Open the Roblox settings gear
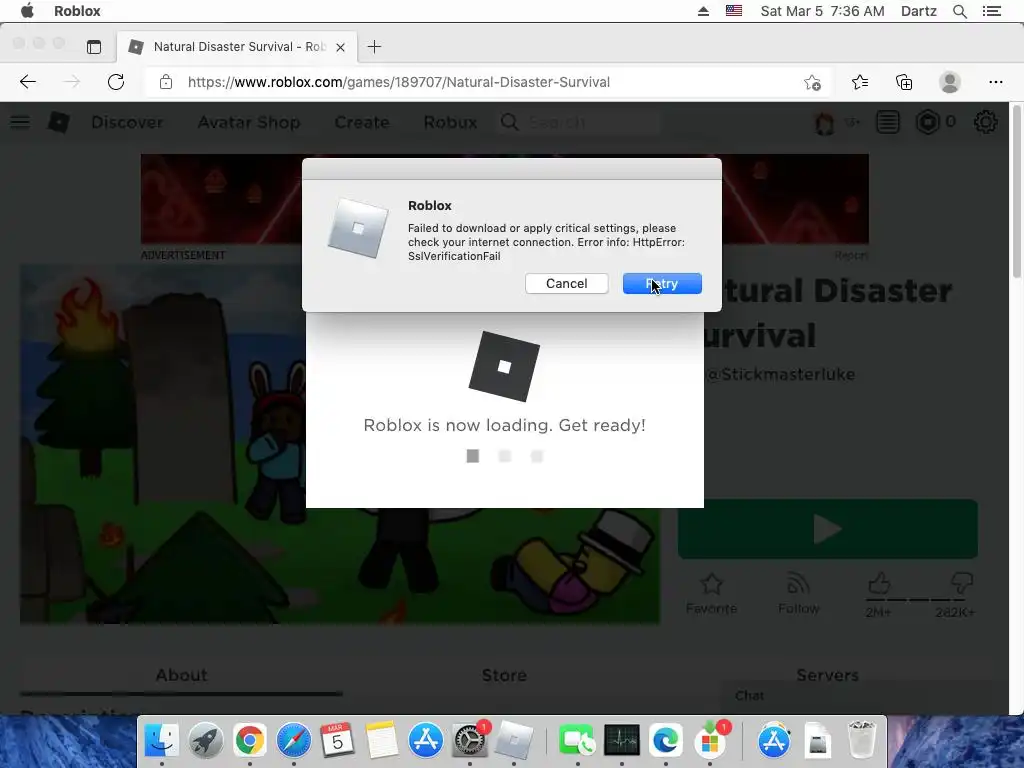Screen dimensions: 1024x768 985,122
